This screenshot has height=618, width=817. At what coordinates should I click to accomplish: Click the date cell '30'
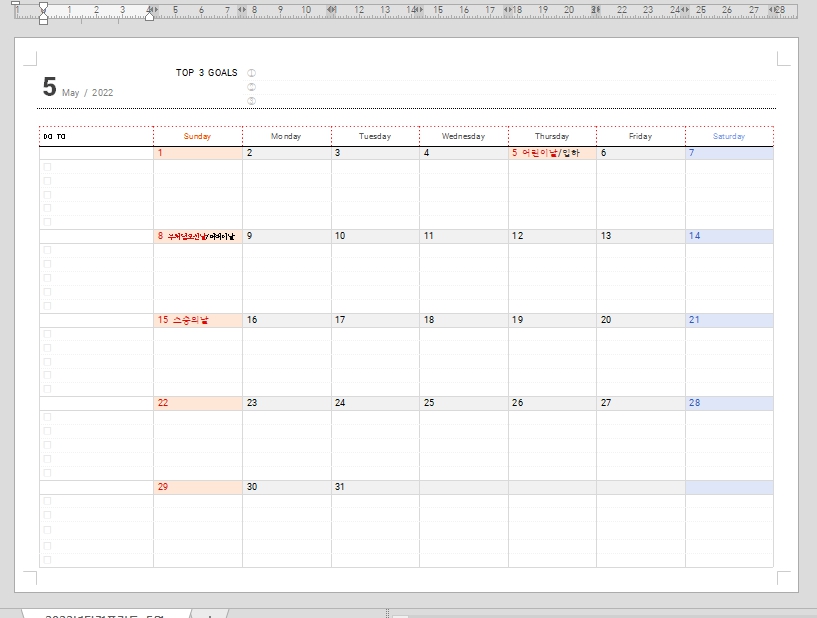click(287, 487)
